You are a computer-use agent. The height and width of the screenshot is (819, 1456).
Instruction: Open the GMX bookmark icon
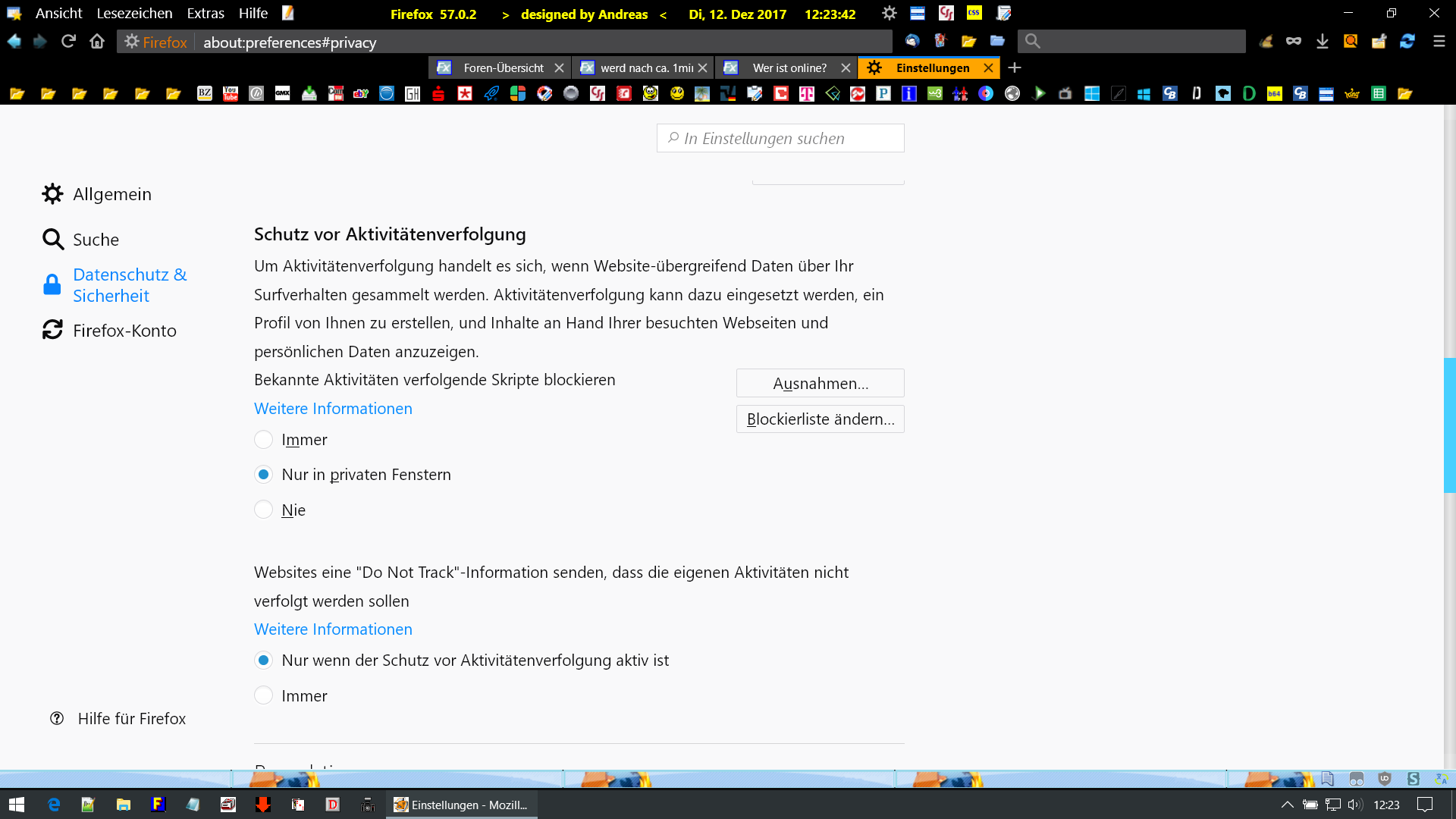click(x=282, y=93)
